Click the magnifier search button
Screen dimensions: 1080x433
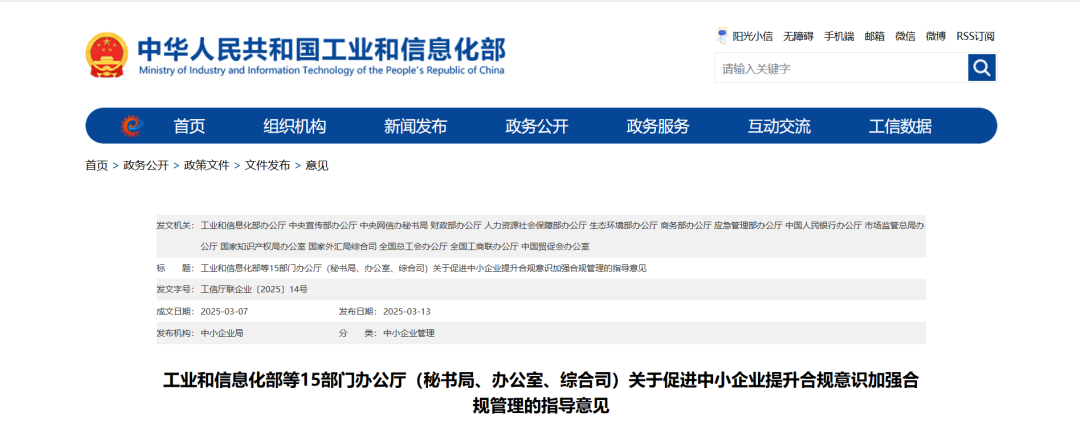[981, 68]
